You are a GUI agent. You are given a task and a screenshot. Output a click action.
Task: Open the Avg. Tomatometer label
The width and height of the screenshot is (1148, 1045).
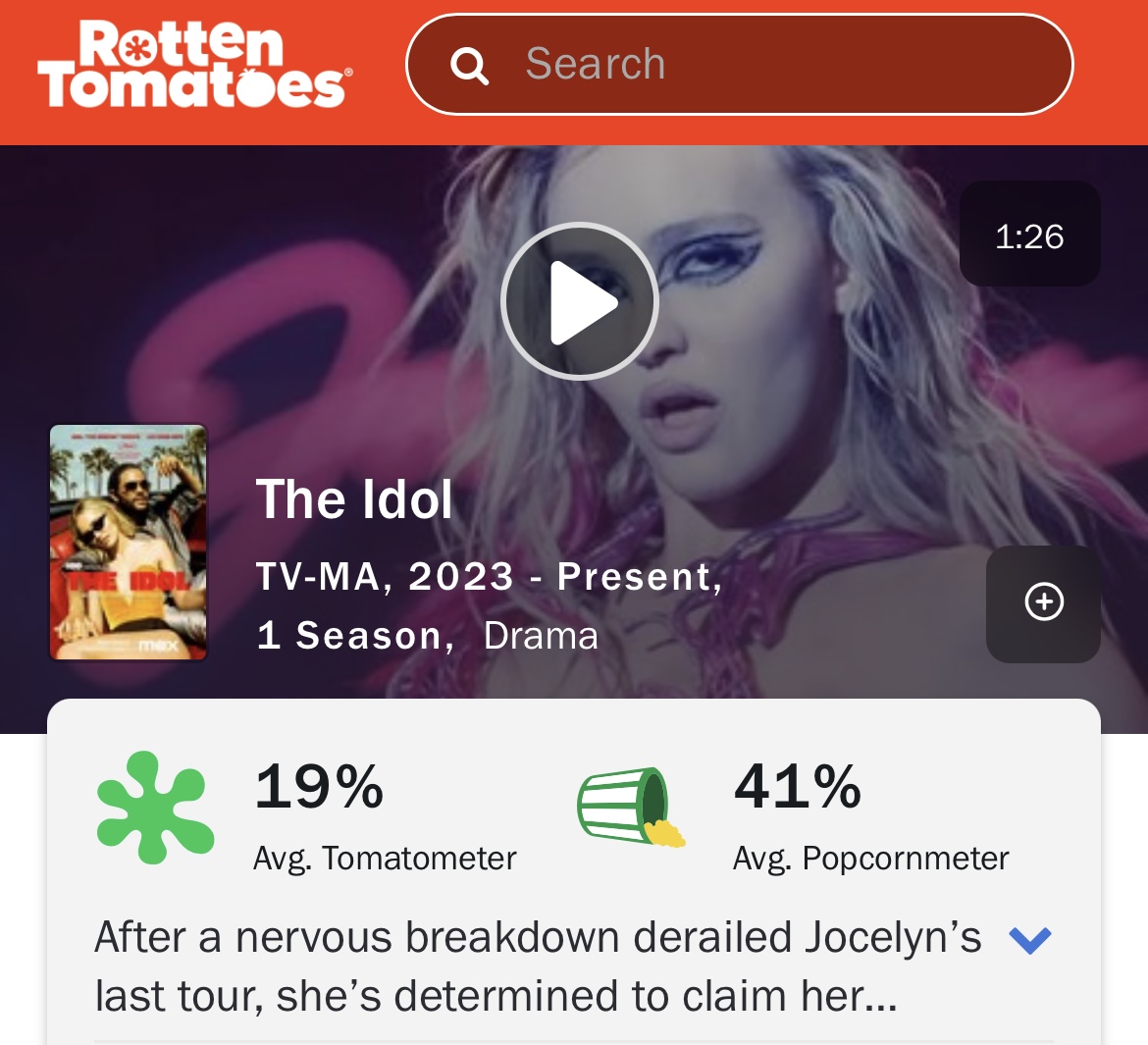pyautogui.click(x=385, y=859)
